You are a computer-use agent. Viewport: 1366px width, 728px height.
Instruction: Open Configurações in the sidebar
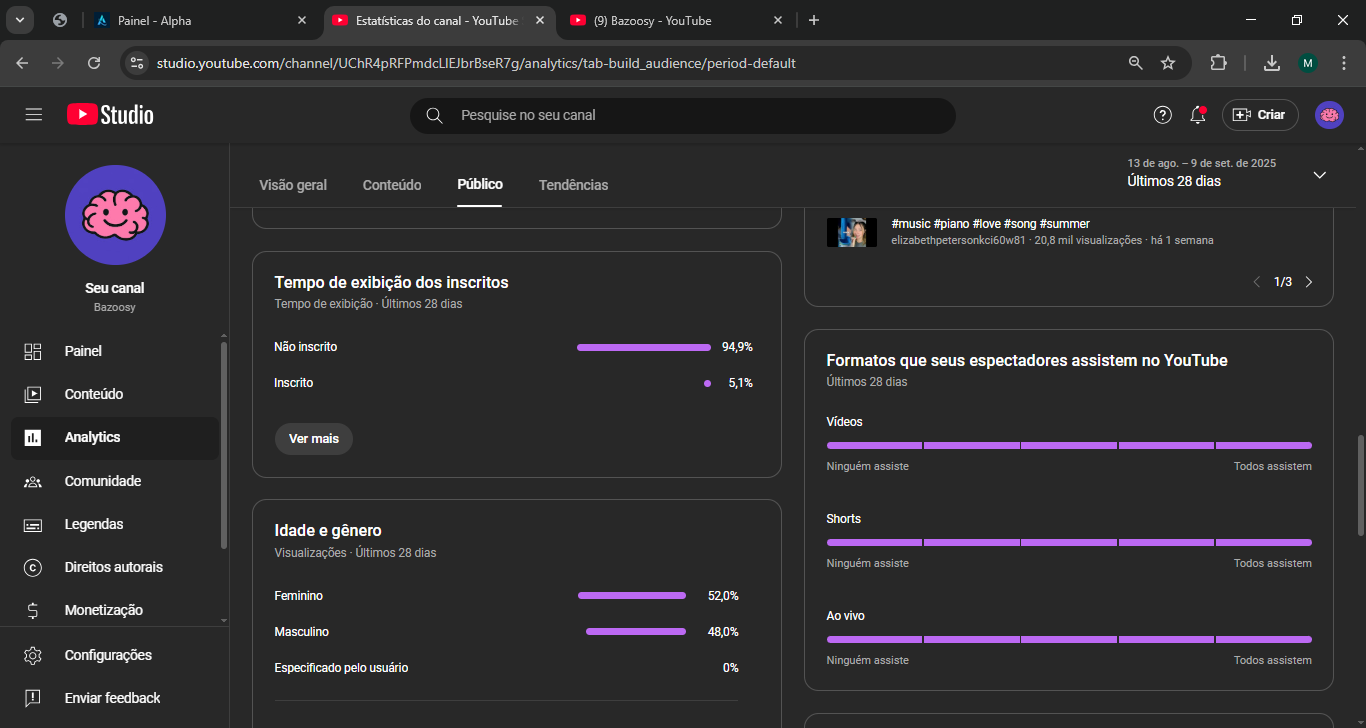108,655
